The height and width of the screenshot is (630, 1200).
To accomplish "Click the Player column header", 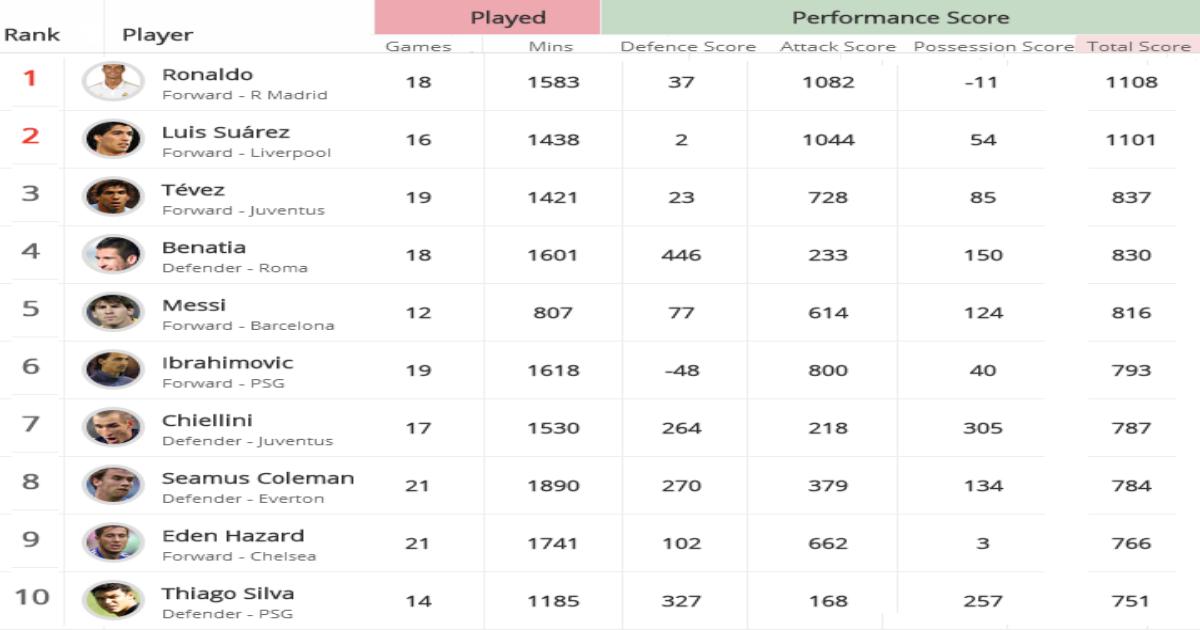I will [157, 34].
